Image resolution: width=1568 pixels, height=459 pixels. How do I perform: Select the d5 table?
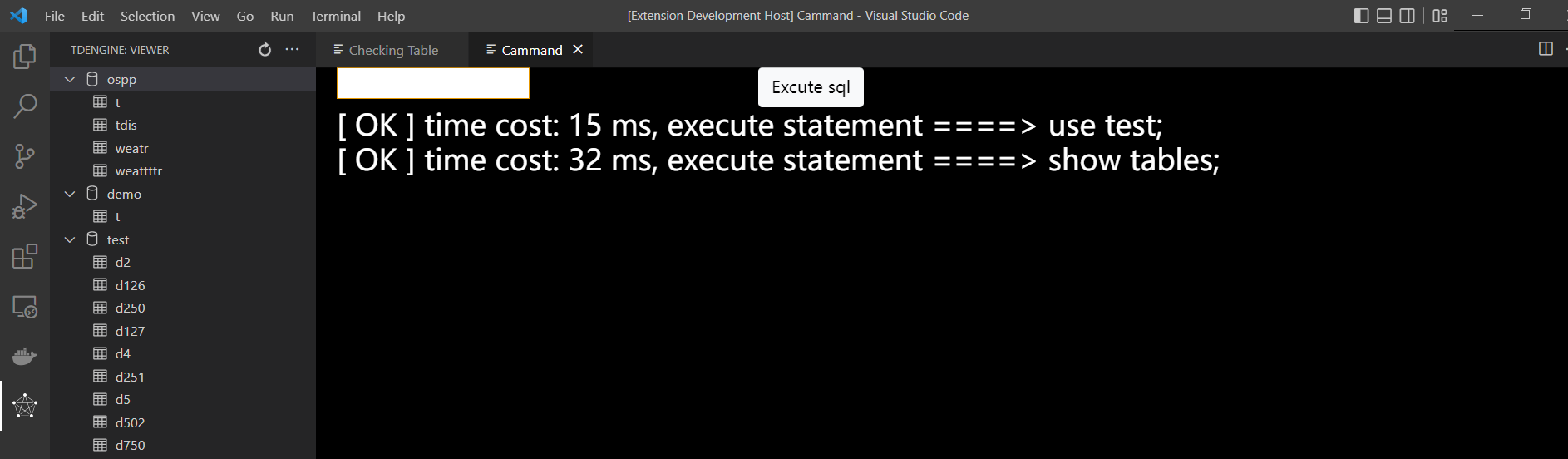[x=183, y=399]
